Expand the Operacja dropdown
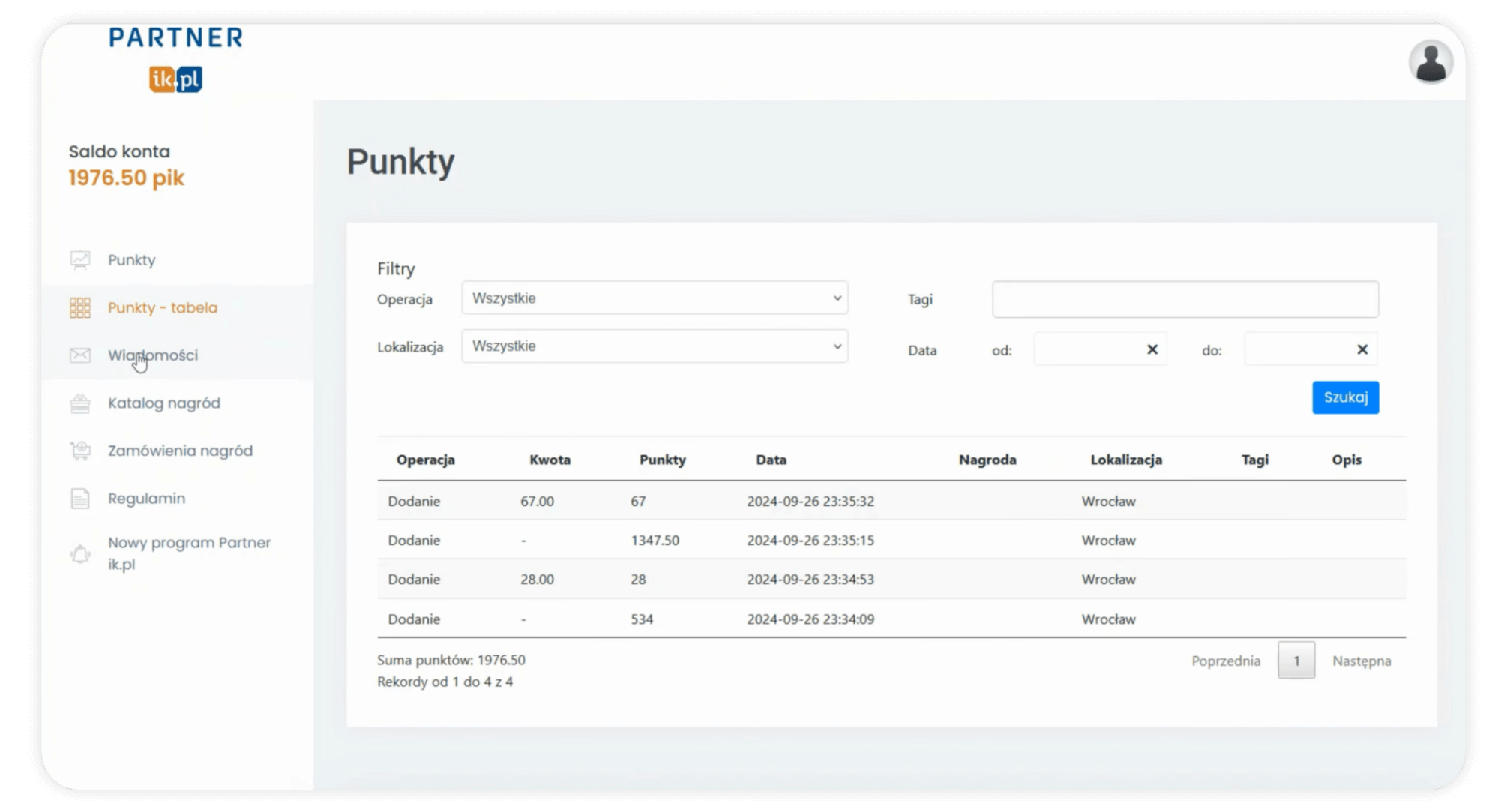1507x812 pixels. coord(655,298)
